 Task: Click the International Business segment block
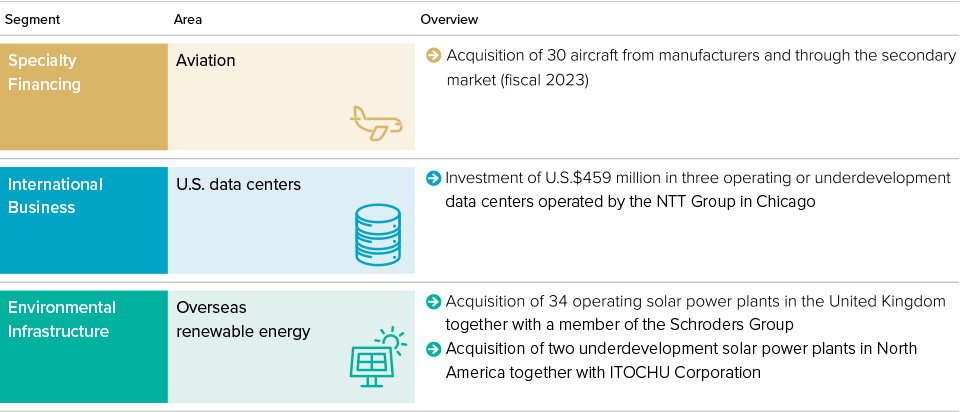coord(84,220)
